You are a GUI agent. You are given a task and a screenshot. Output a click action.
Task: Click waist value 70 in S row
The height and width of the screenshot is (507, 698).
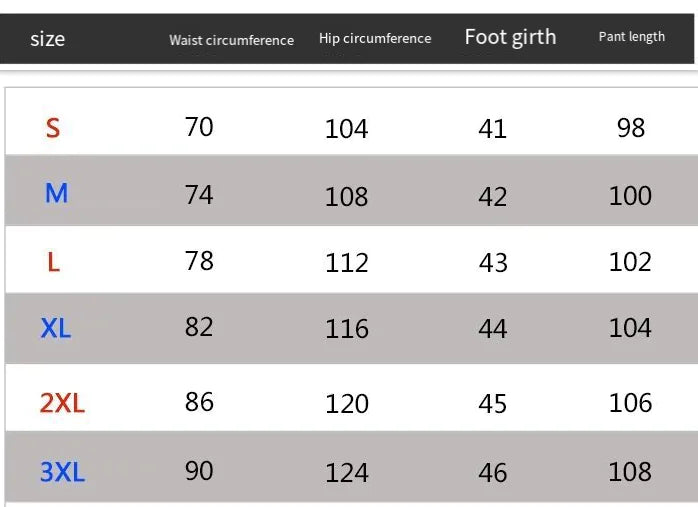click(x=199, y=127)
